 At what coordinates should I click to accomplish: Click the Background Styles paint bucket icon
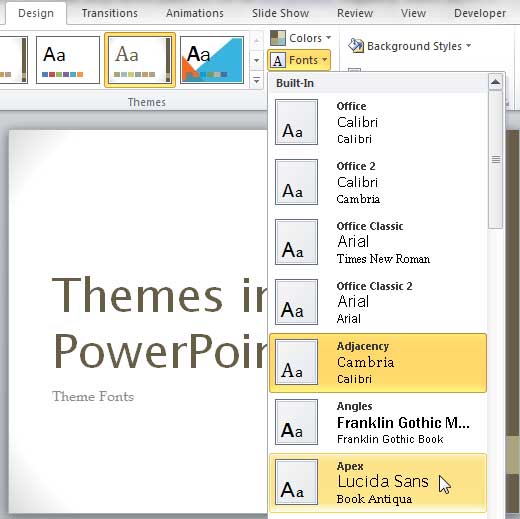tap(356, 46)
